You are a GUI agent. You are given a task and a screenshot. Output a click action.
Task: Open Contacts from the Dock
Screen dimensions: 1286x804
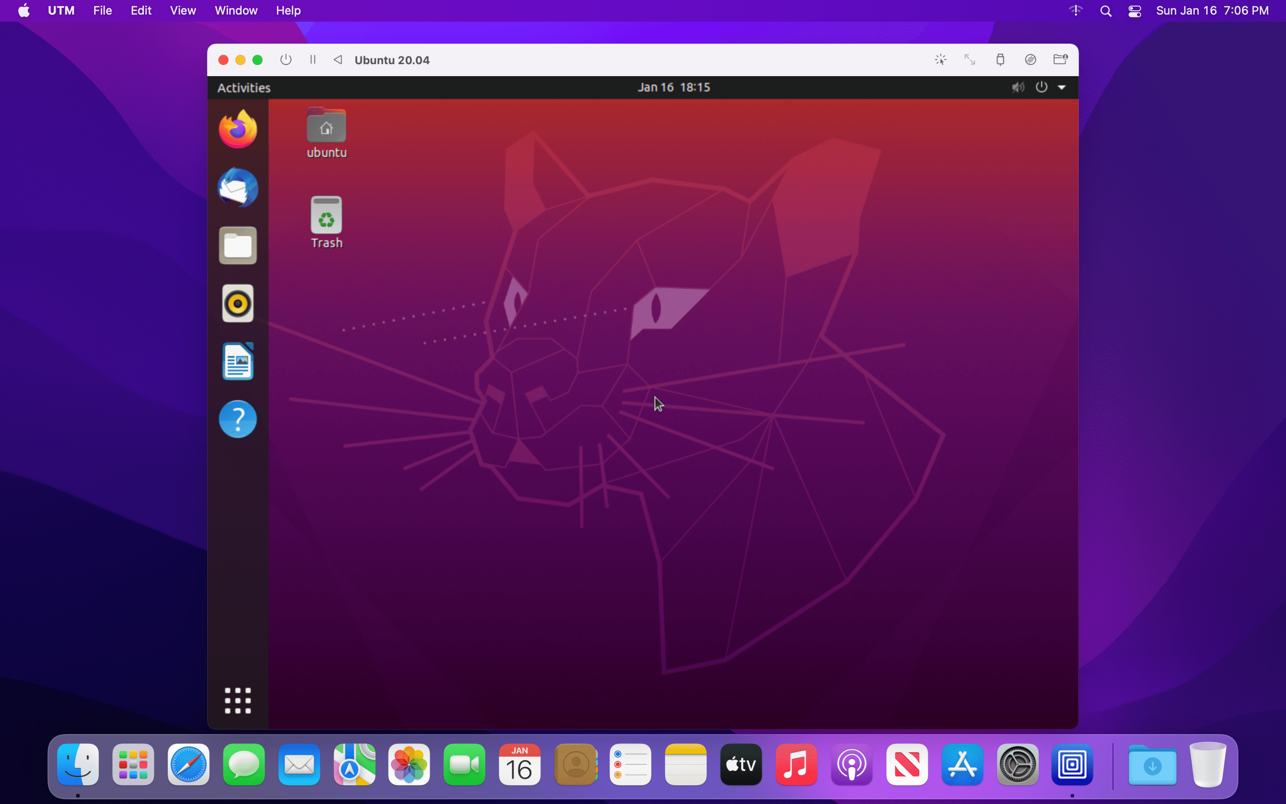[x=575, y=765]
